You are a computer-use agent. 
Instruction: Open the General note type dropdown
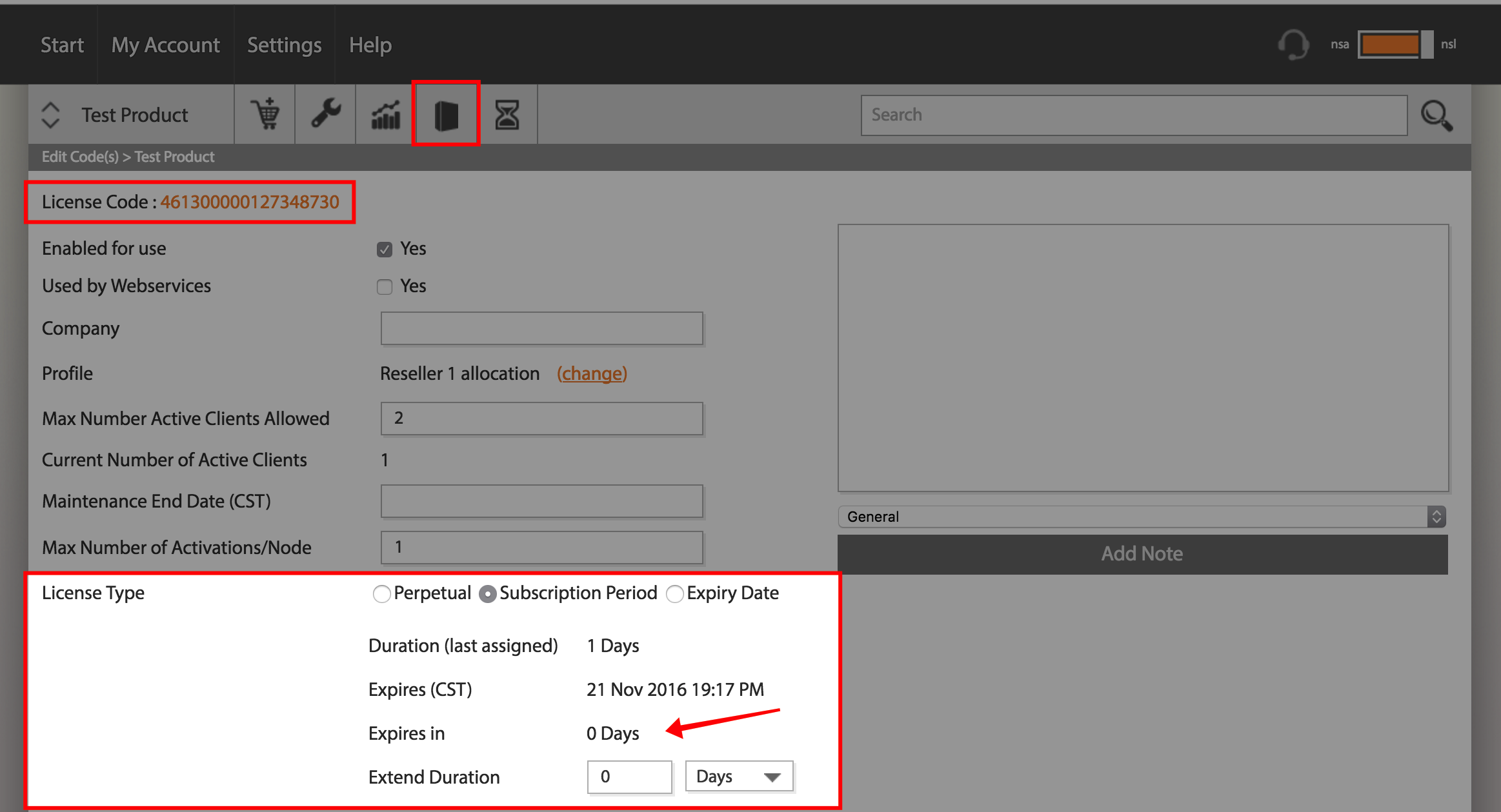[x=1142, y=517]
